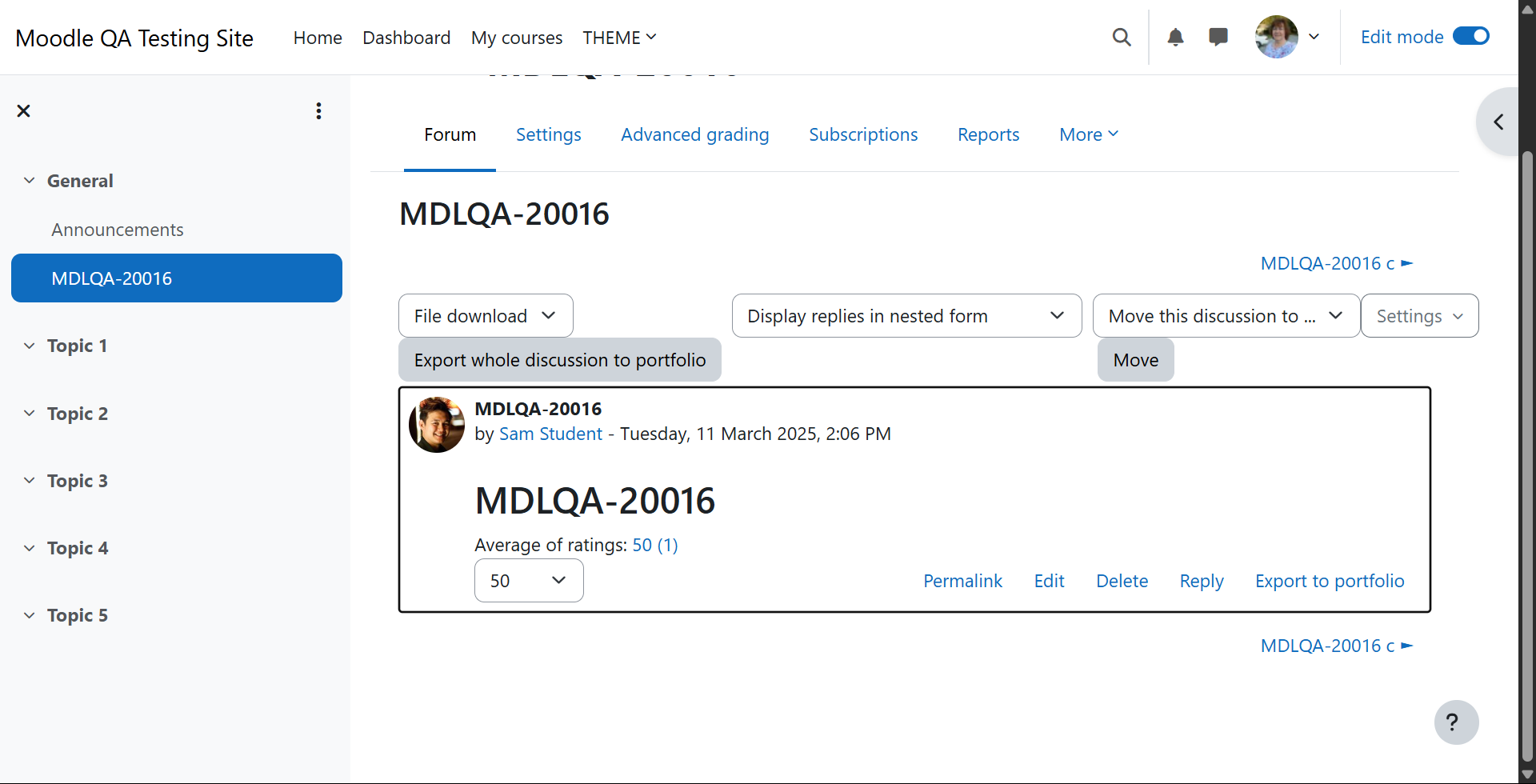
Task: Collapse the Topic 3 section
Action: click(30, 481)
